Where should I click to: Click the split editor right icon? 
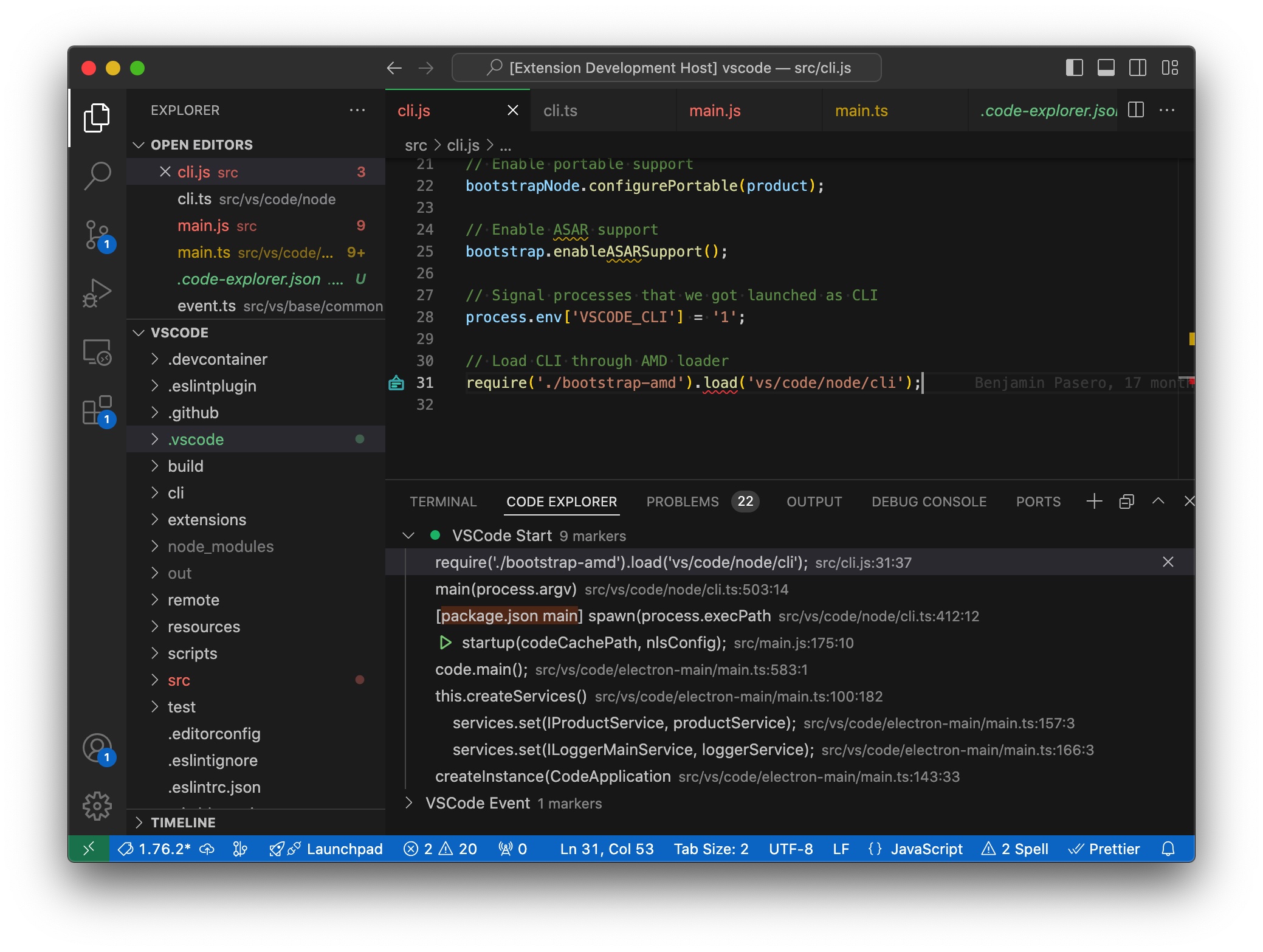click(x=1135, y=110)
